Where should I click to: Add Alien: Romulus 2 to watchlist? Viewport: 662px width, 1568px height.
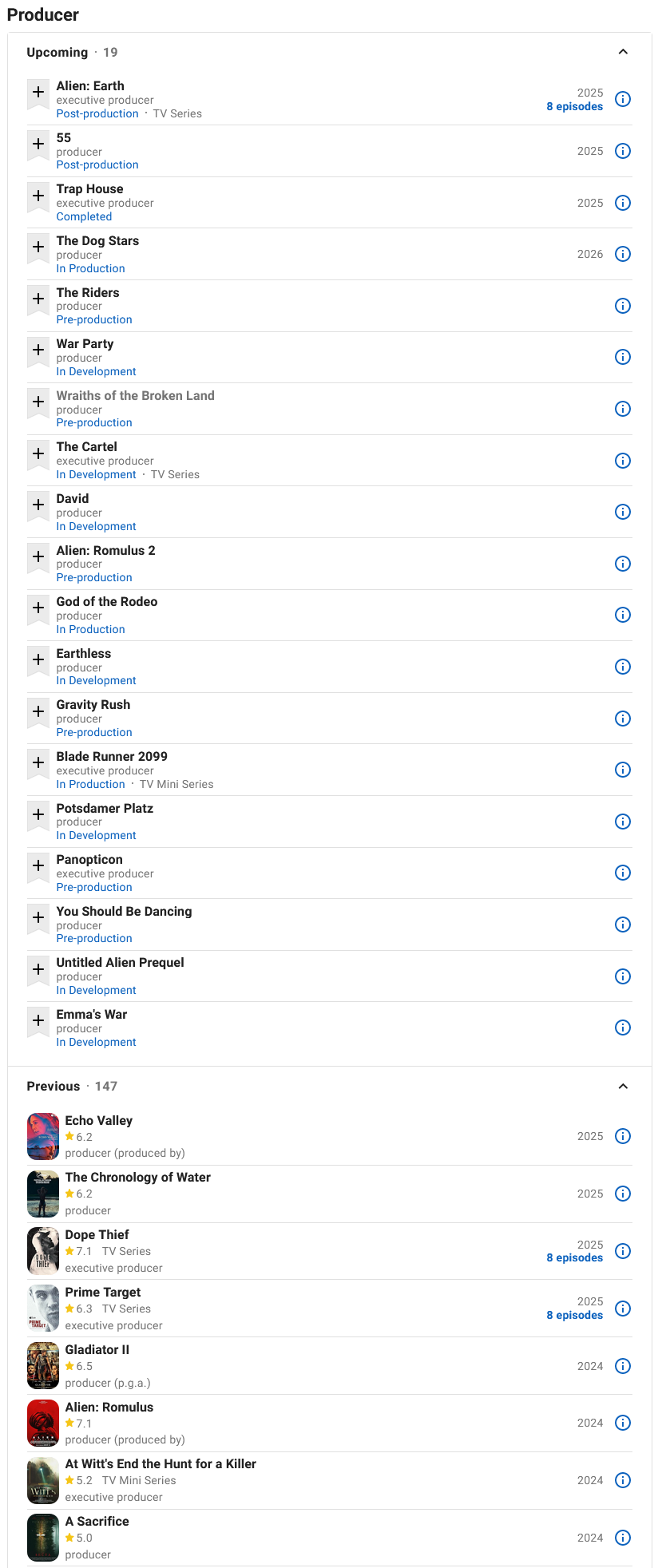point(38,558)
